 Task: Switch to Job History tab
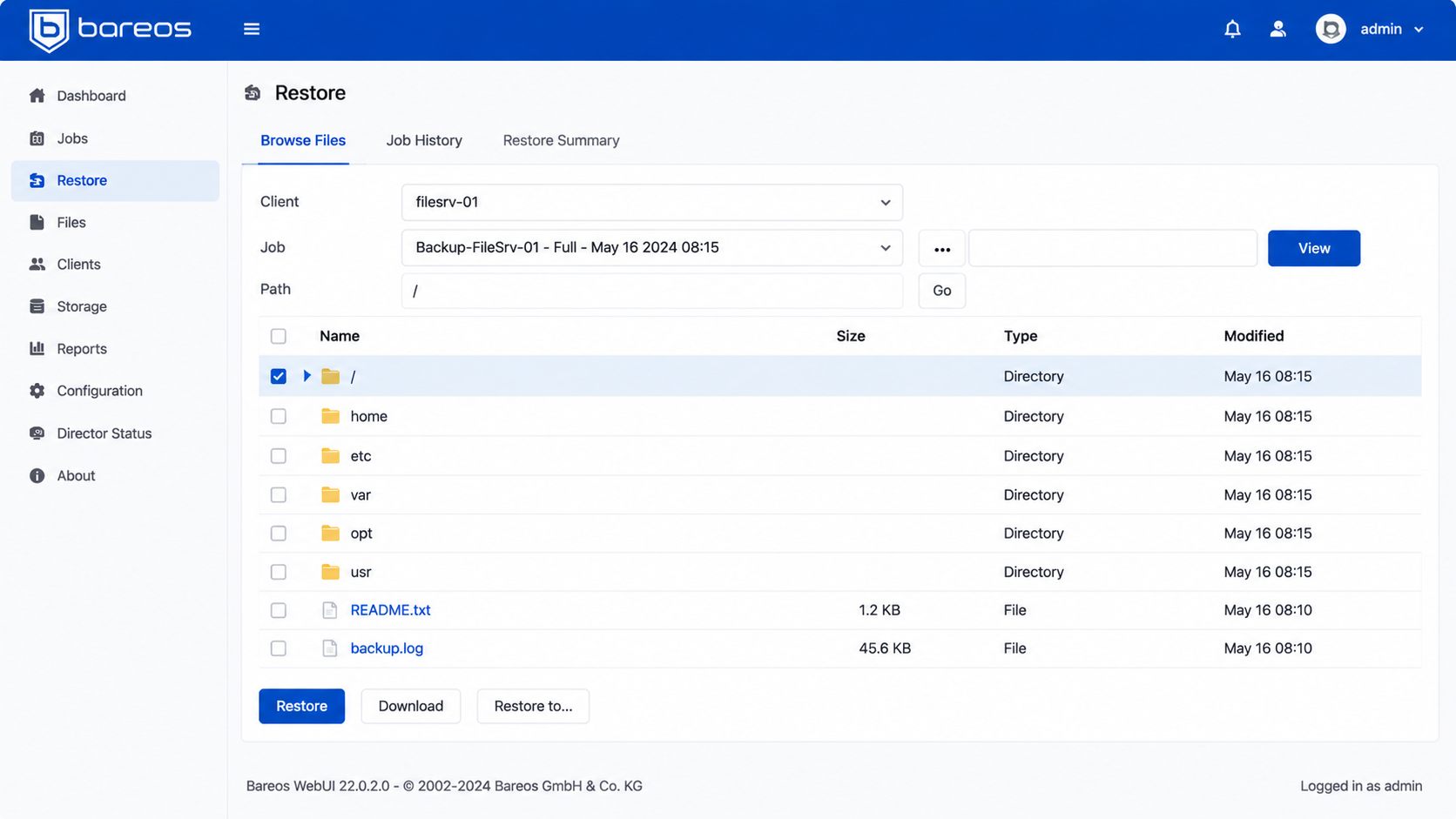[x=424, y=140]
